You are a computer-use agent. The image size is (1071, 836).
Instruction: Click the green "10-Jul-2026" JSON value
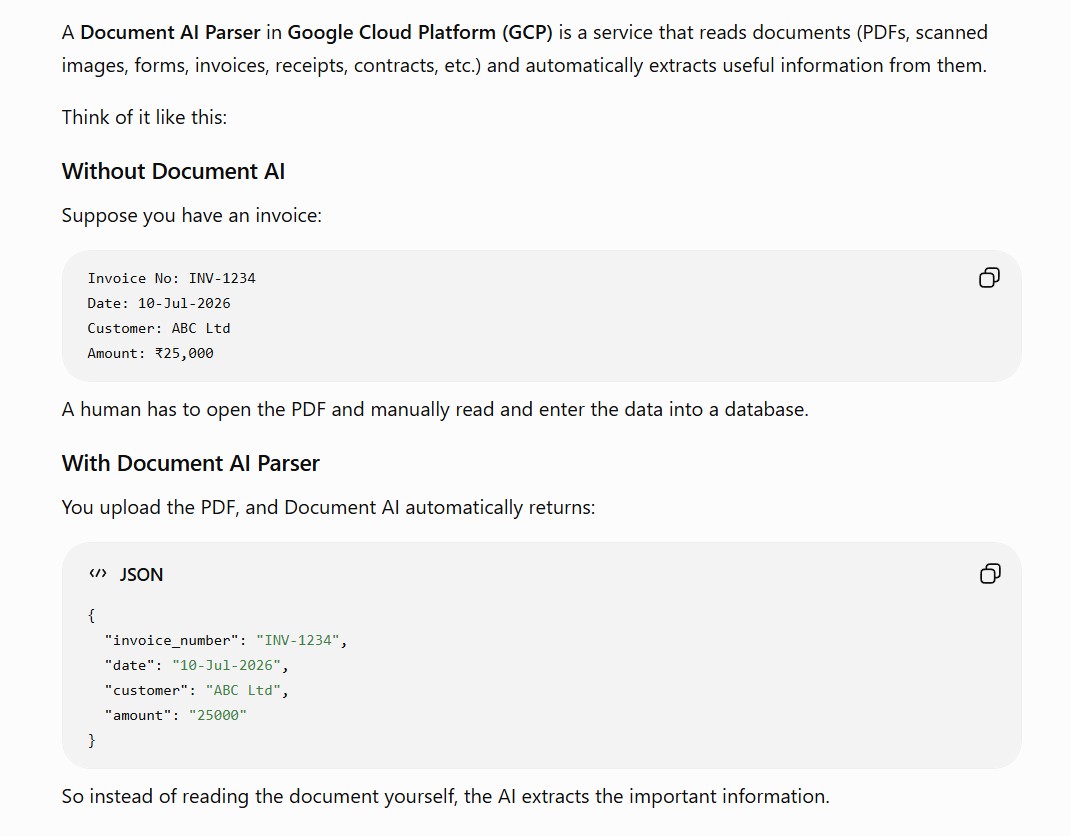click(x=226, y=665)
